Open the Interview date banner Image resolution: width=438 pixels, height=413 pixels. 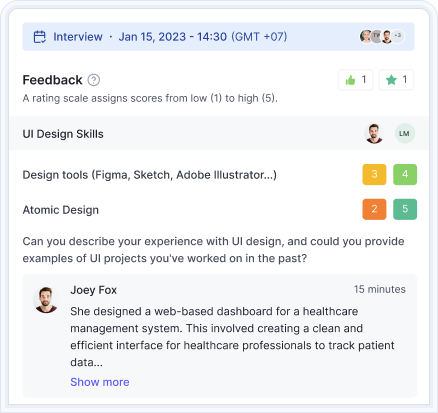[218, 37]
